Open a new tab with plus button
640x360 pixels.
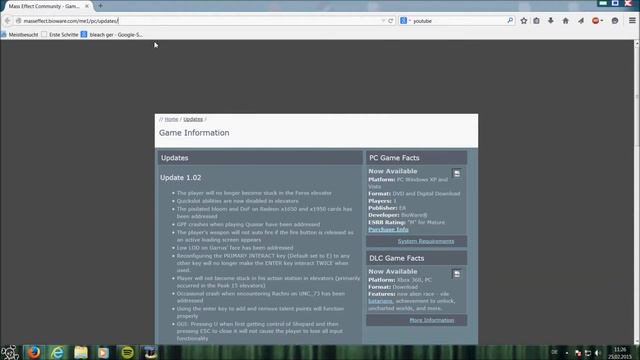click(x=100, y=6)
